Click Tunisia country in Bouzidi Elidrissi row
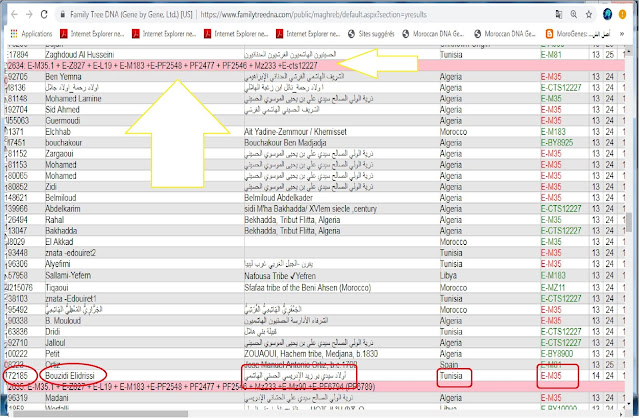This screenshot has width=640, height=418. 451,376
